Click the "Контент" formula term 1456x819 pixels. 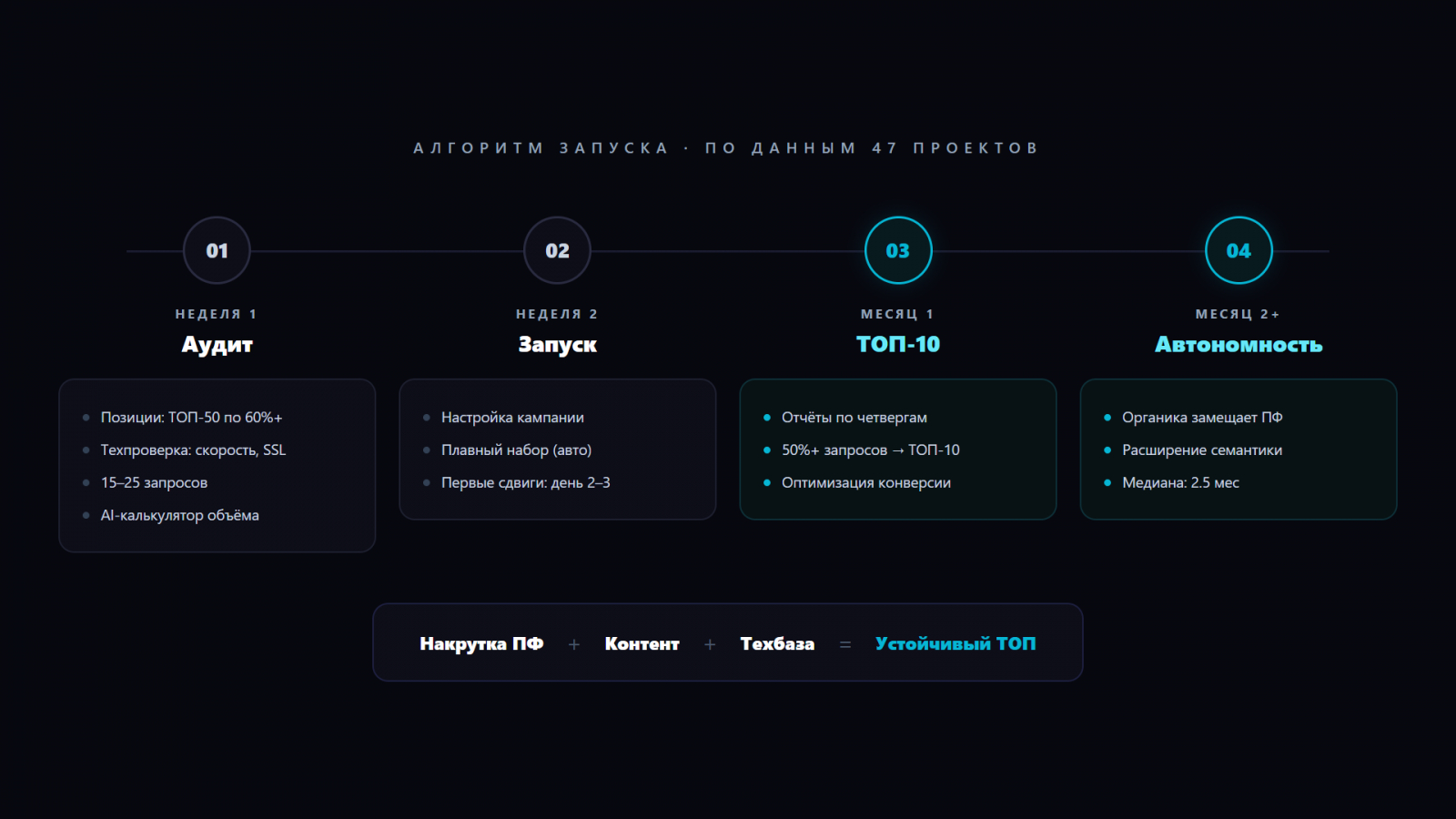[642, 644]
